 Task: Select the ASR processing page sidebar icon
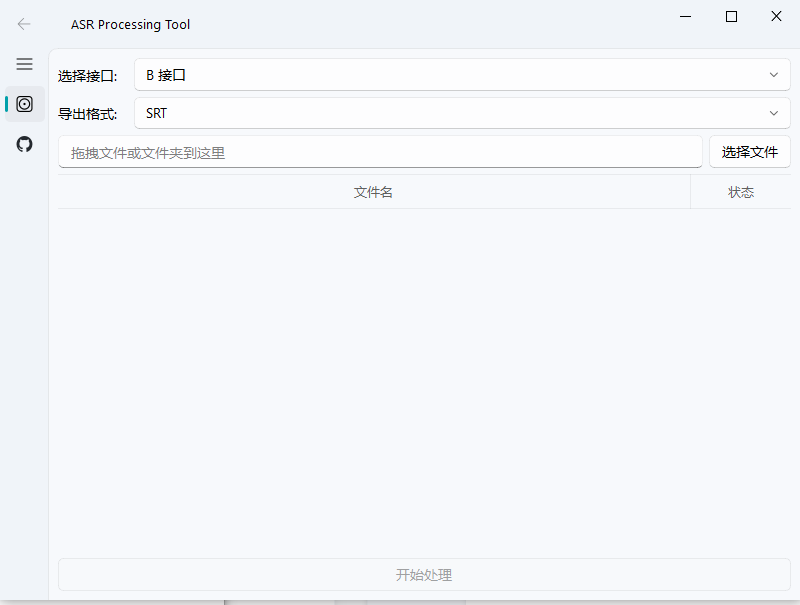24,104
